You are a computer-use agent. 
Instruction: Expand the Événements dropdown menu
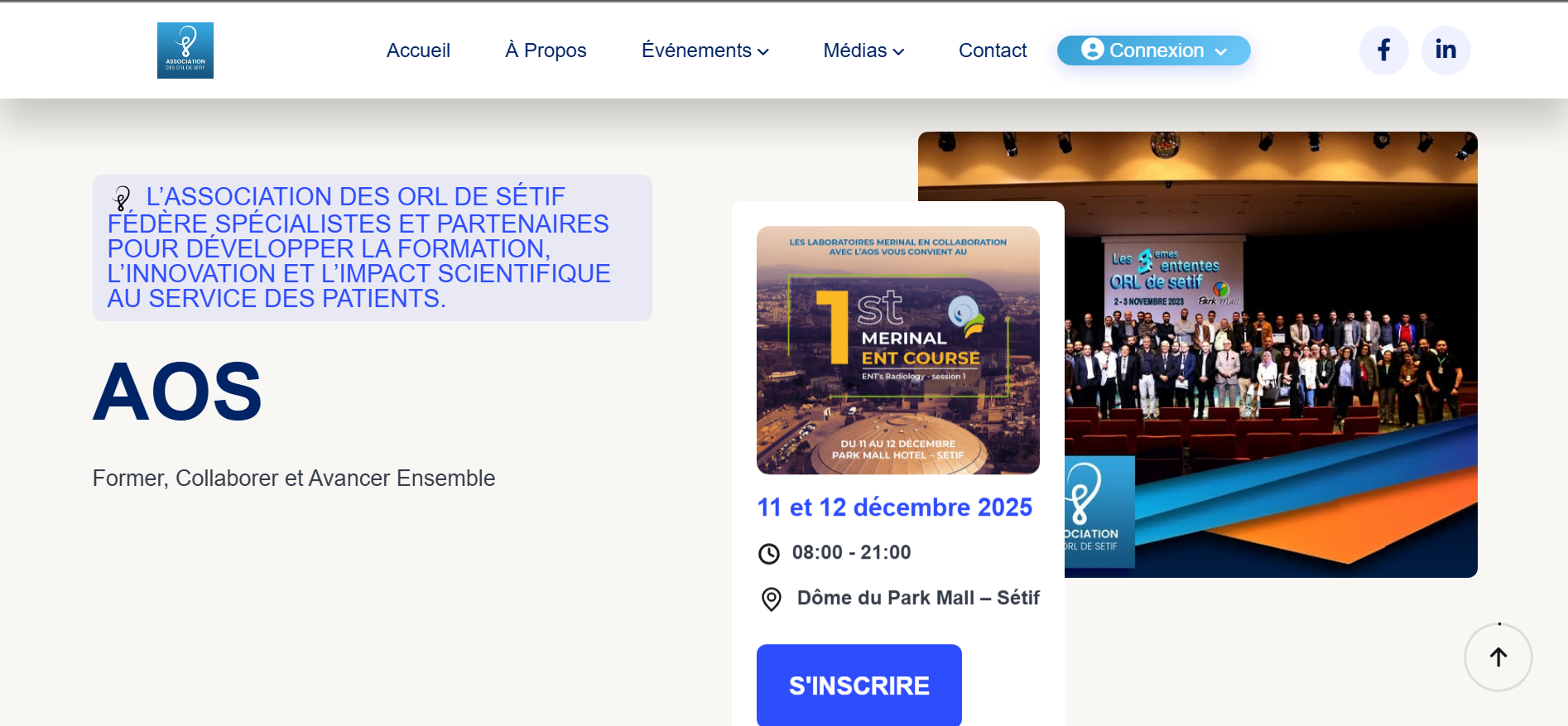click(x=705, y=50)
